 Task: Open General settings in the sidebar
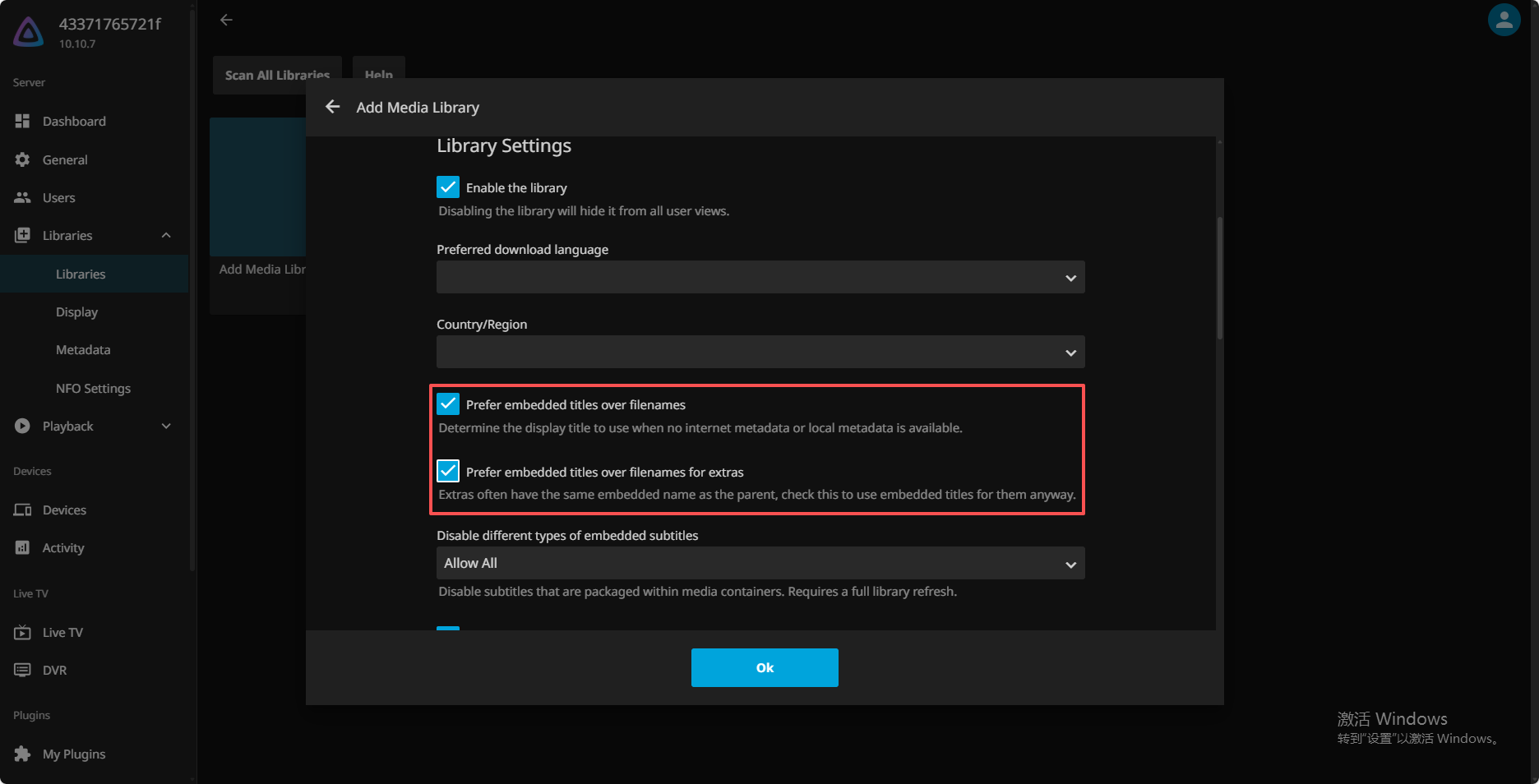coord(95,159)
